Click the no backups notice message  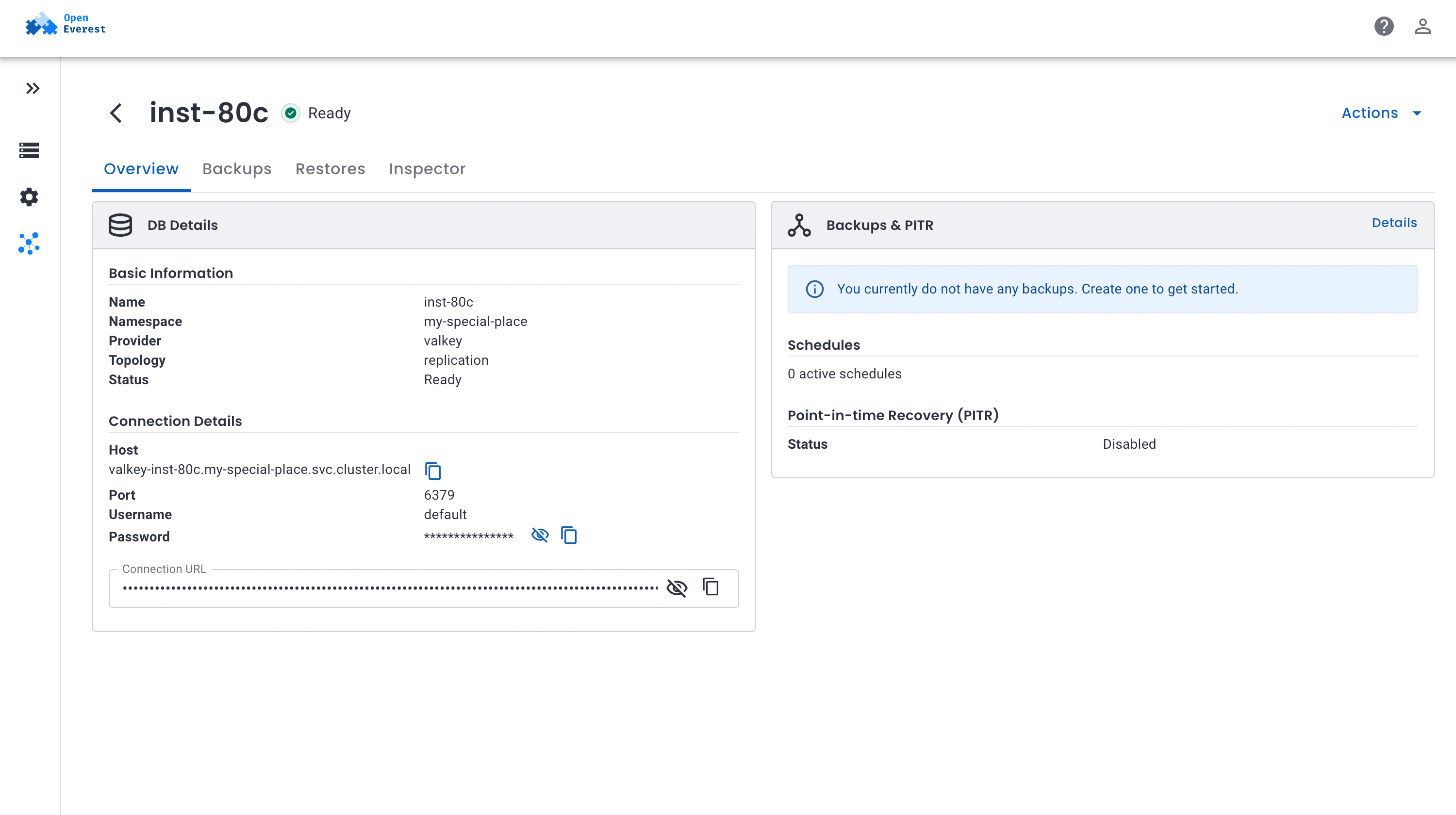pyautogui.click(x=1037, y=289)
